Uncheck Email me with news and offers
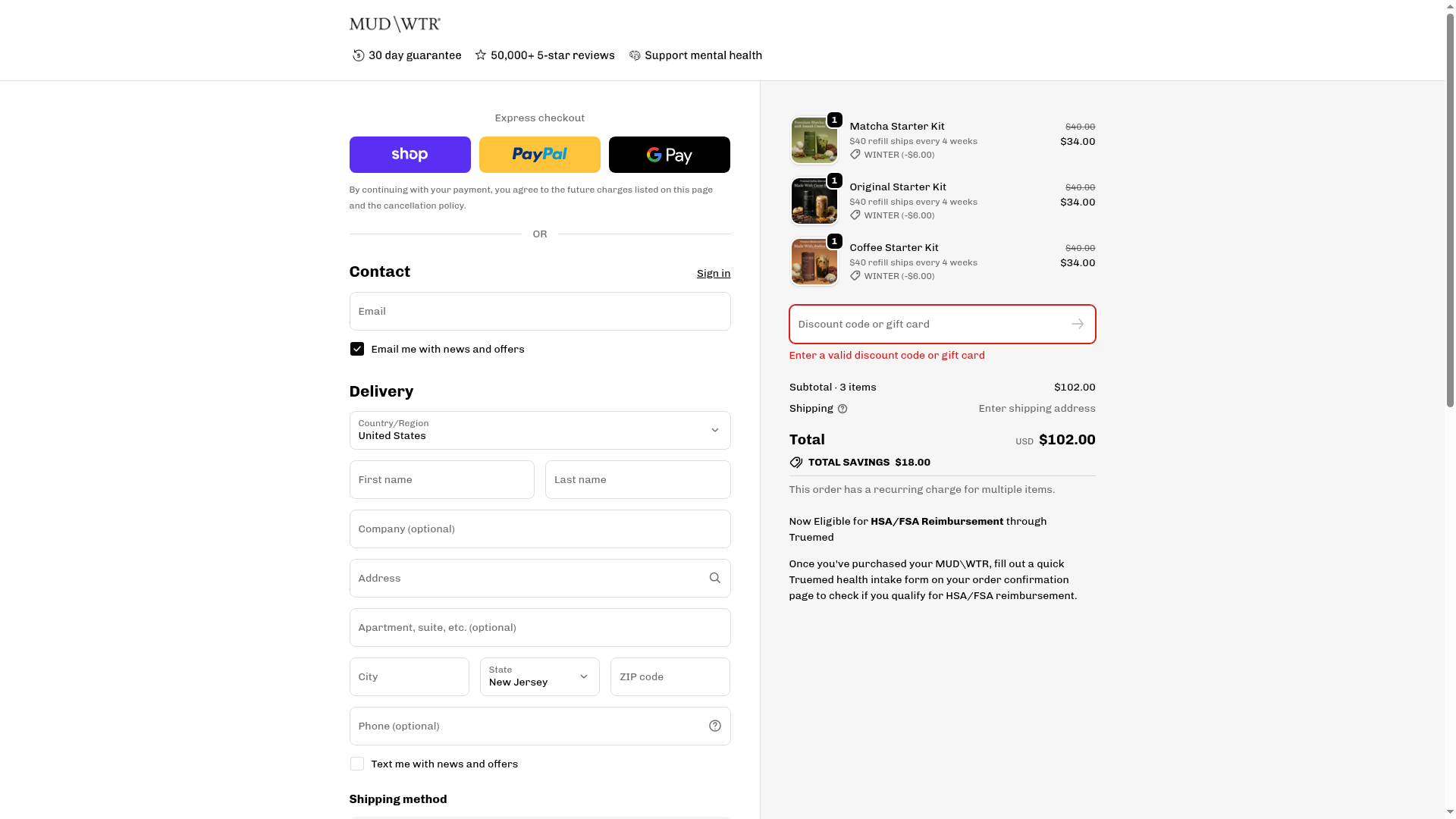 [357, 349]
